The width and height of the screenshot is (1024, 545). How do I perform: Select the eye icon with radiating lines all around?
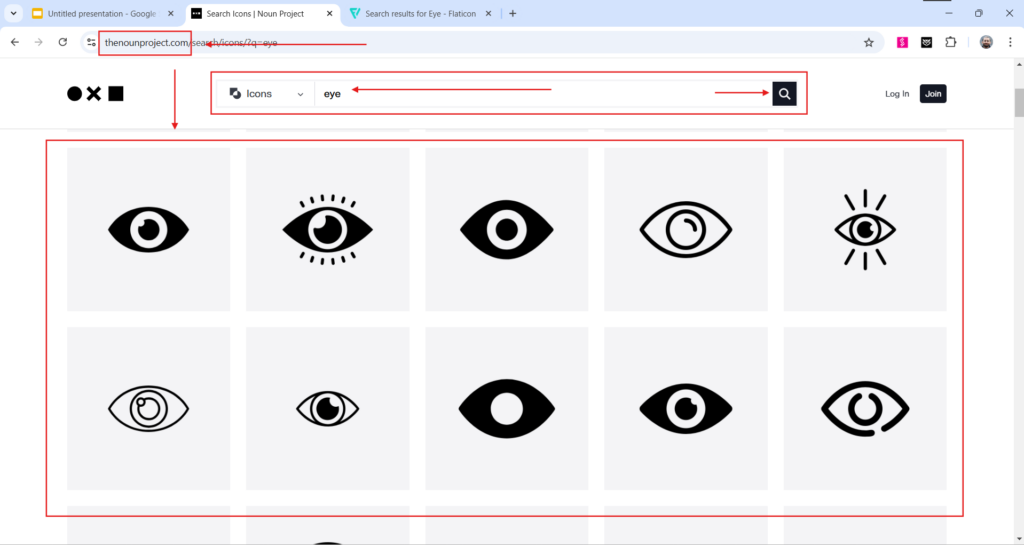pyautogui.click(x=865, y=229)
